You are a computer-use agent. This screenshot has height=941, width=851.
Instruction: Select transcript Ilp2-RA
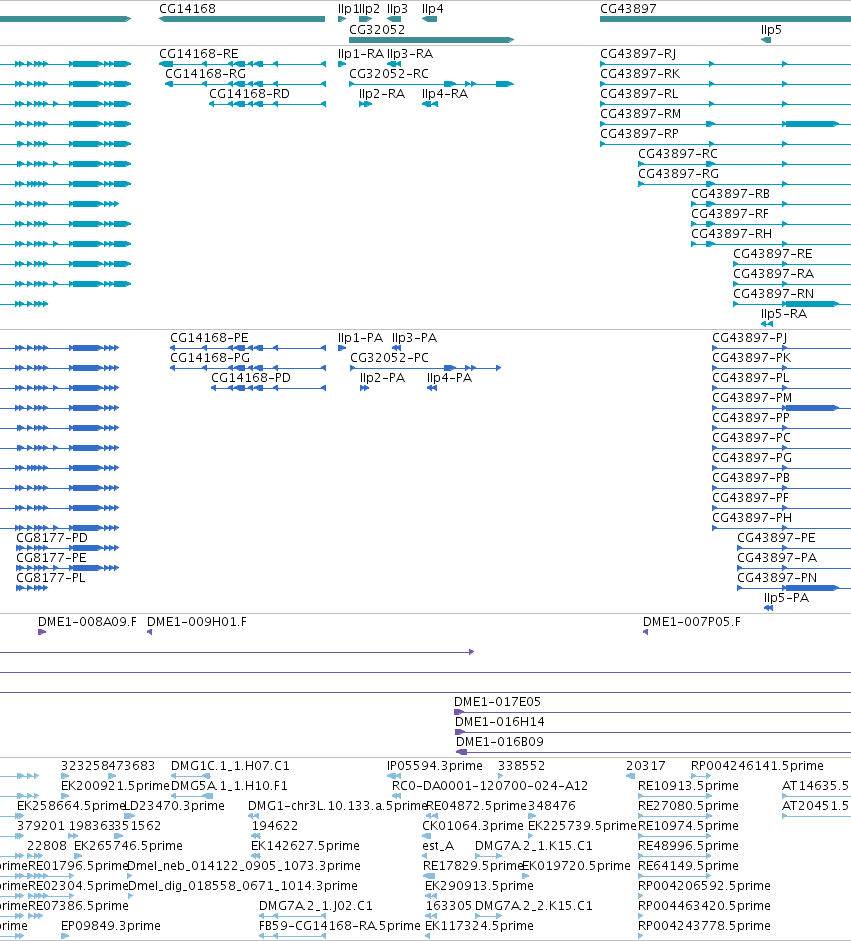point(365,104)
